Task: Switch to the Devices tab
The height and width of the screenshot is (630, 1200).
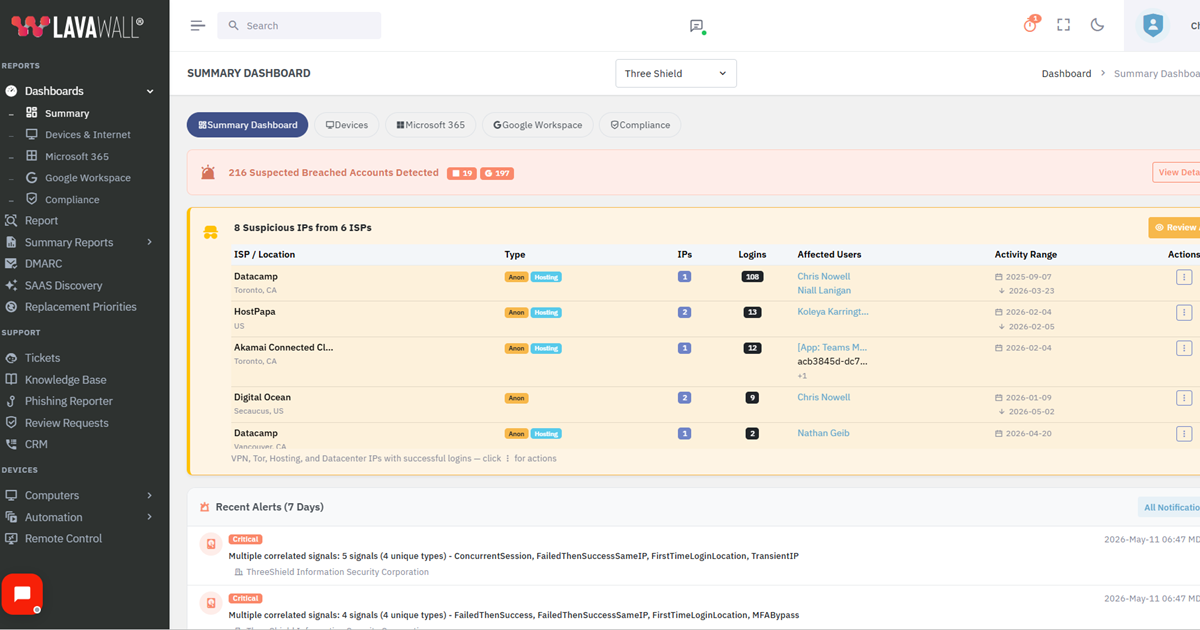Action: pyautogui.click(x=347, y=125)
